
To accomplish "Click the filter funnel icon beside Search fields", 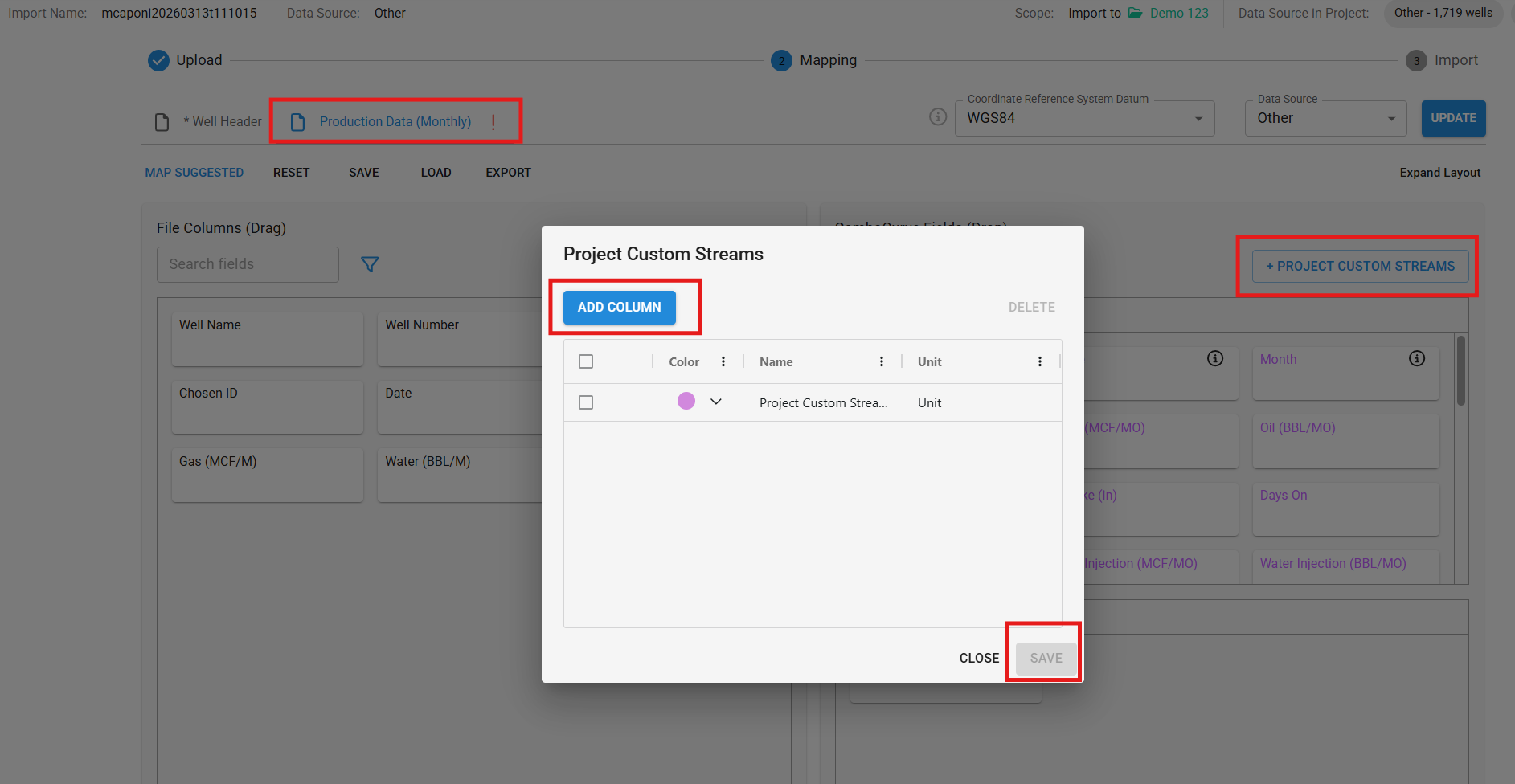I will (370, 264).
